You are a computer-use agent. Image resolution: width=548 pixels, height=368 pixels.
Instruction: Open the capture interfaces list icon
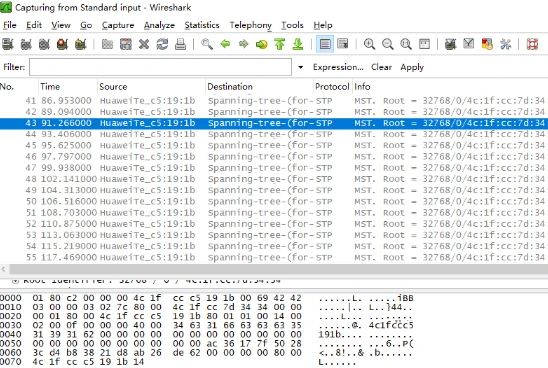click(8, 44)
